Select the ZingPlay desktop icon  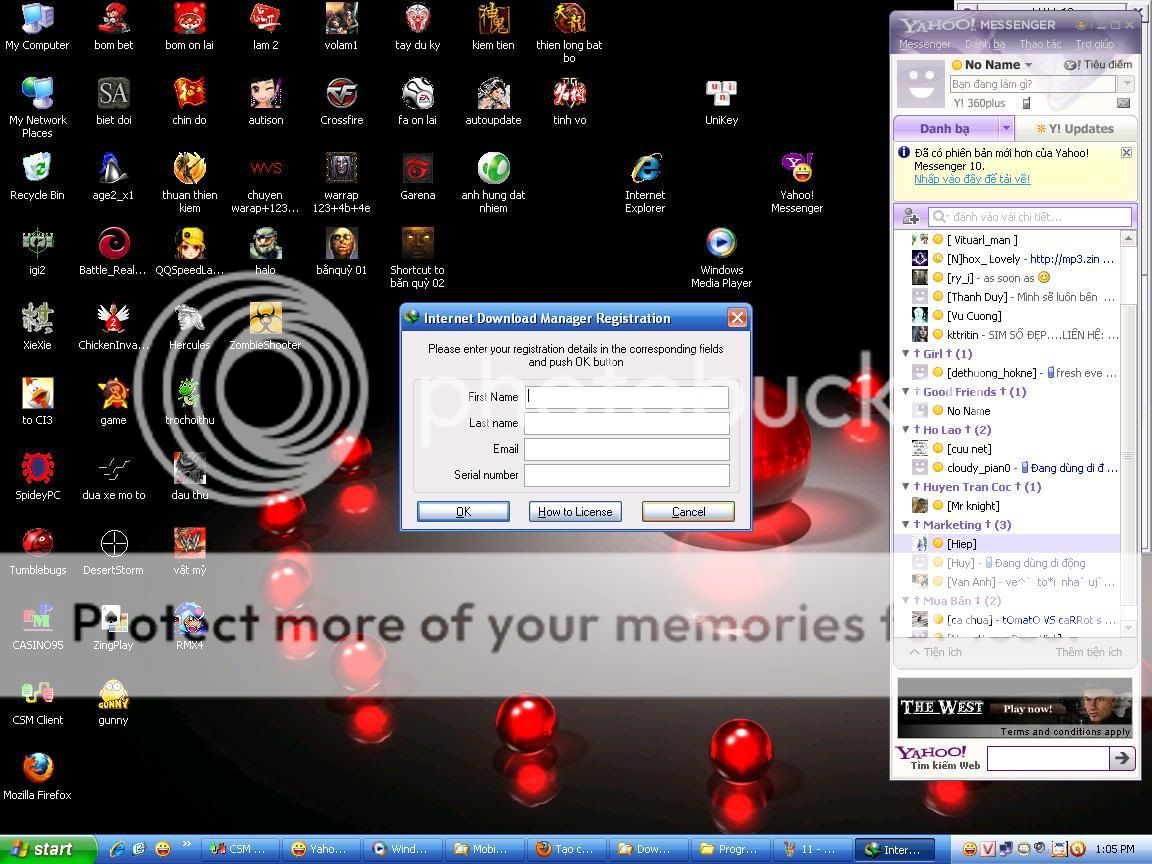(113, 626)
